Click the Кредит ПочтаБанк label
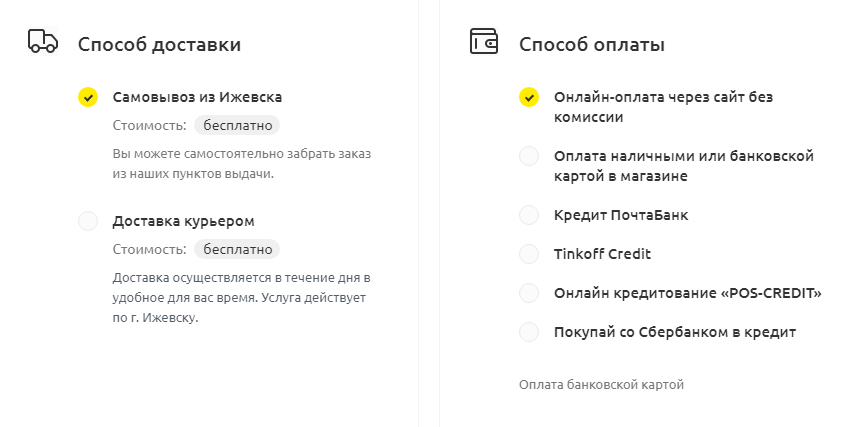858x427 pixels. [621, 215]
